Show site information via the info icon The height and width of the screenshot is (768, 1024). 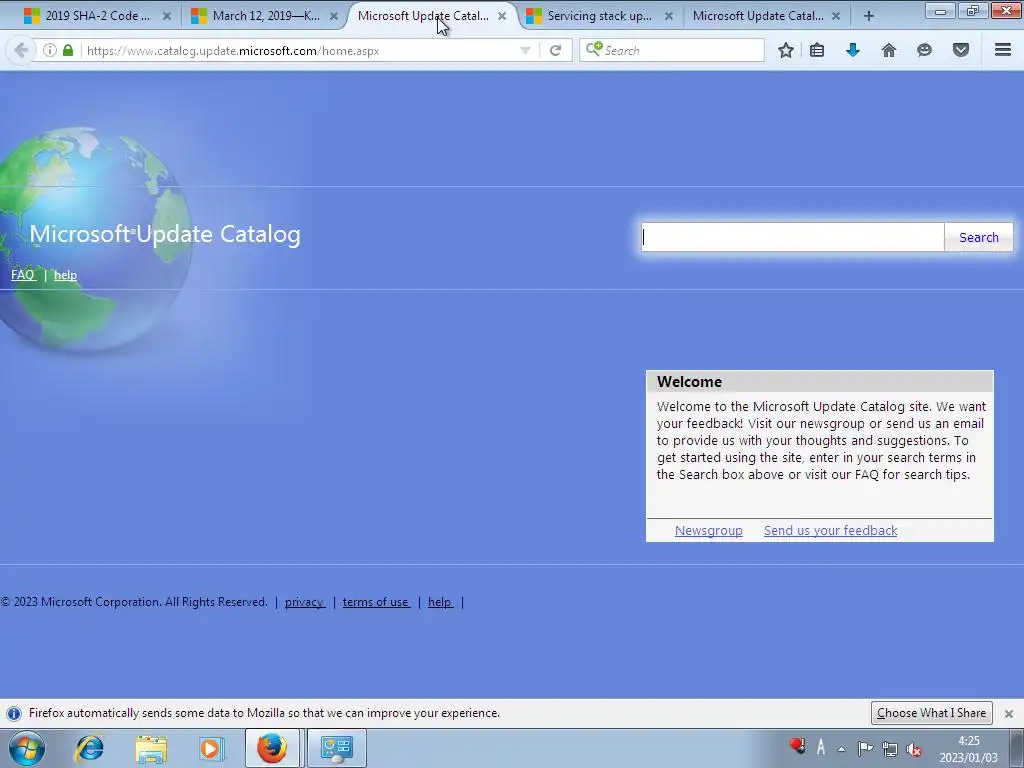tap(50, 50)
